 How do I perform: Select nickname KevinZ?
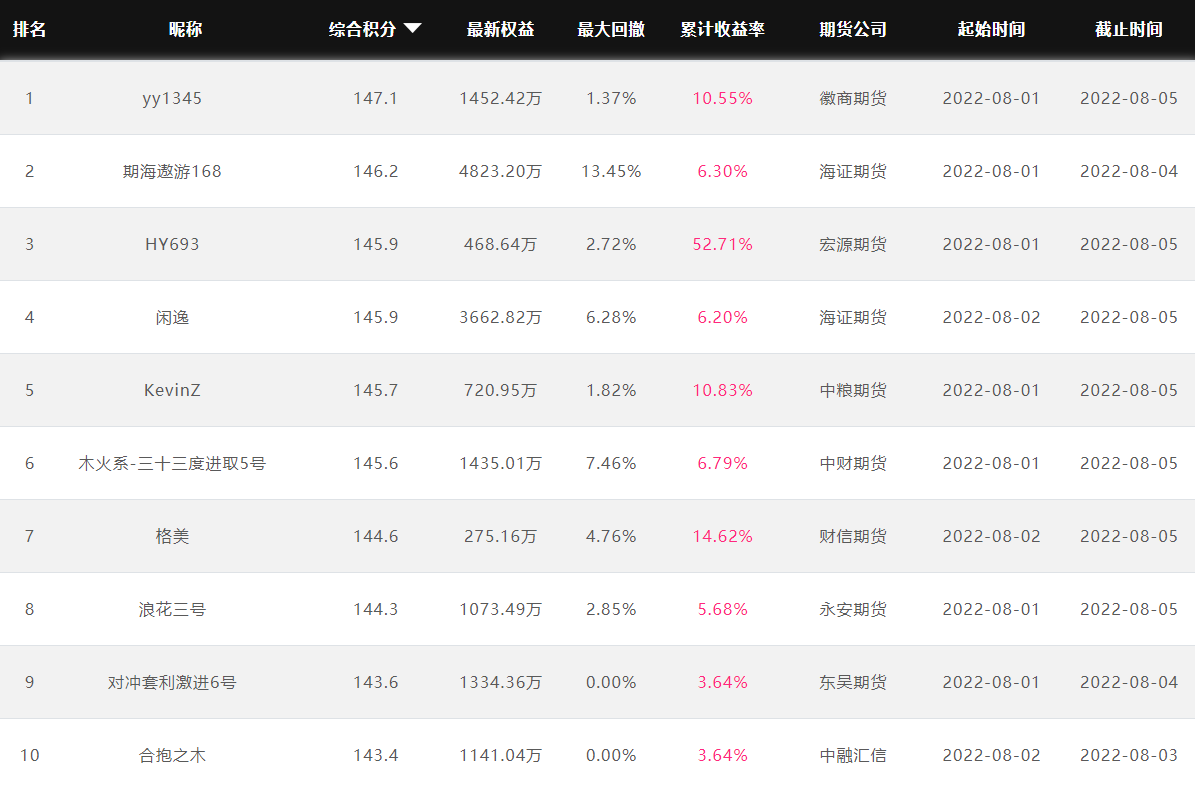[x=172, y=390]
